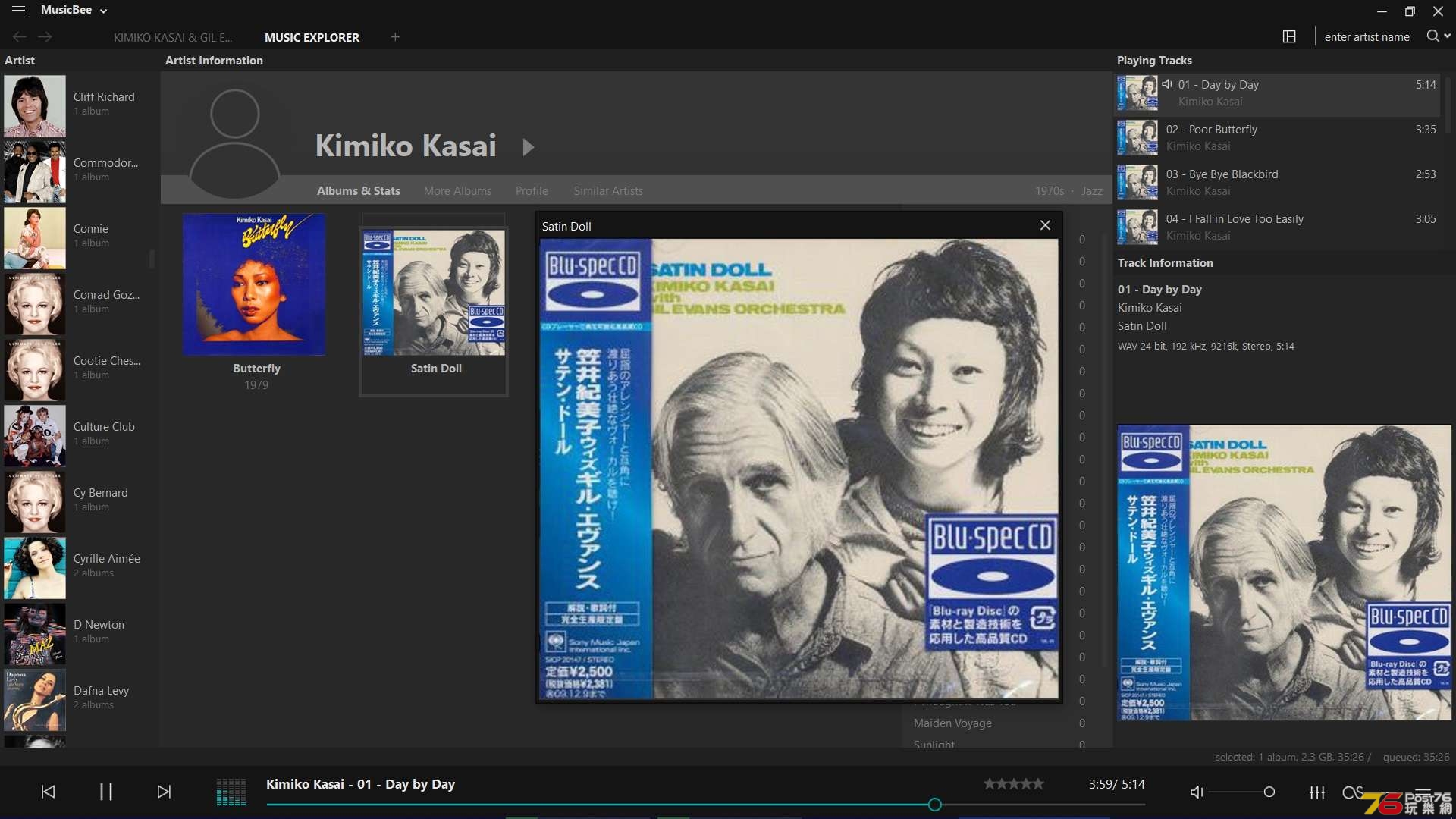Click the Playing Tracks panel header
This screenshot has height=819, width=1456.
(x=1154, y=61)
